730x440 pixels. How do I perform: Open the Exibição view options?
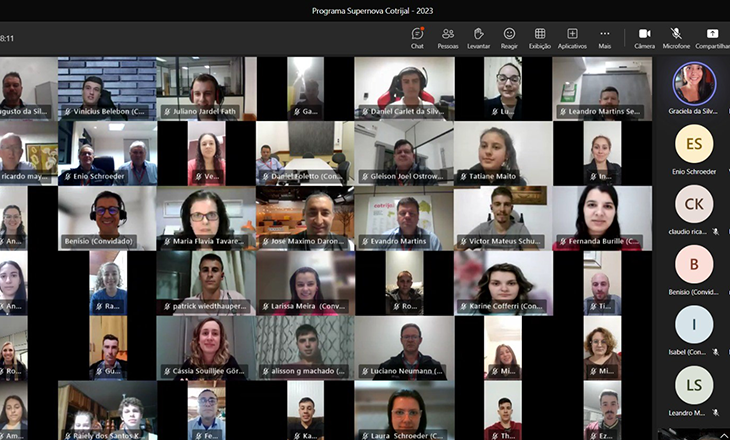pyautogui.click(x=540, y=38)
